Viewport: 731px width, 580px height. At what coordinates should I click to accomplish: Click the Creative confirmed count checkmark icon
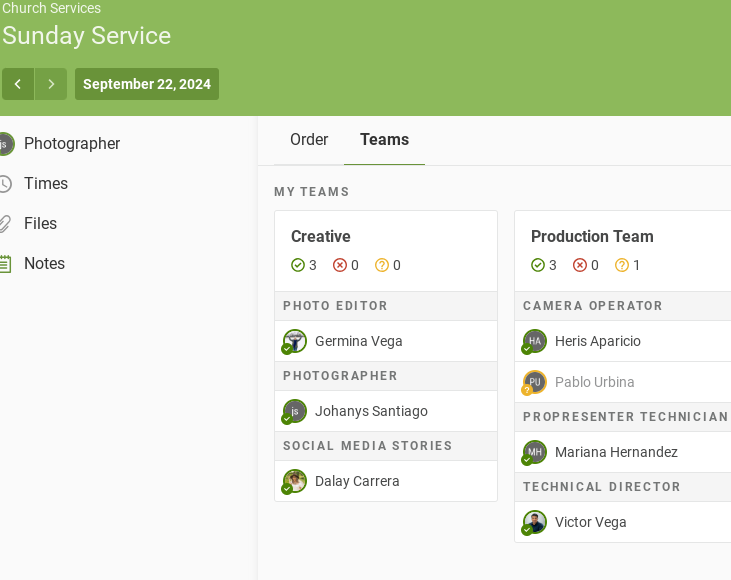(x=298, y=265)
